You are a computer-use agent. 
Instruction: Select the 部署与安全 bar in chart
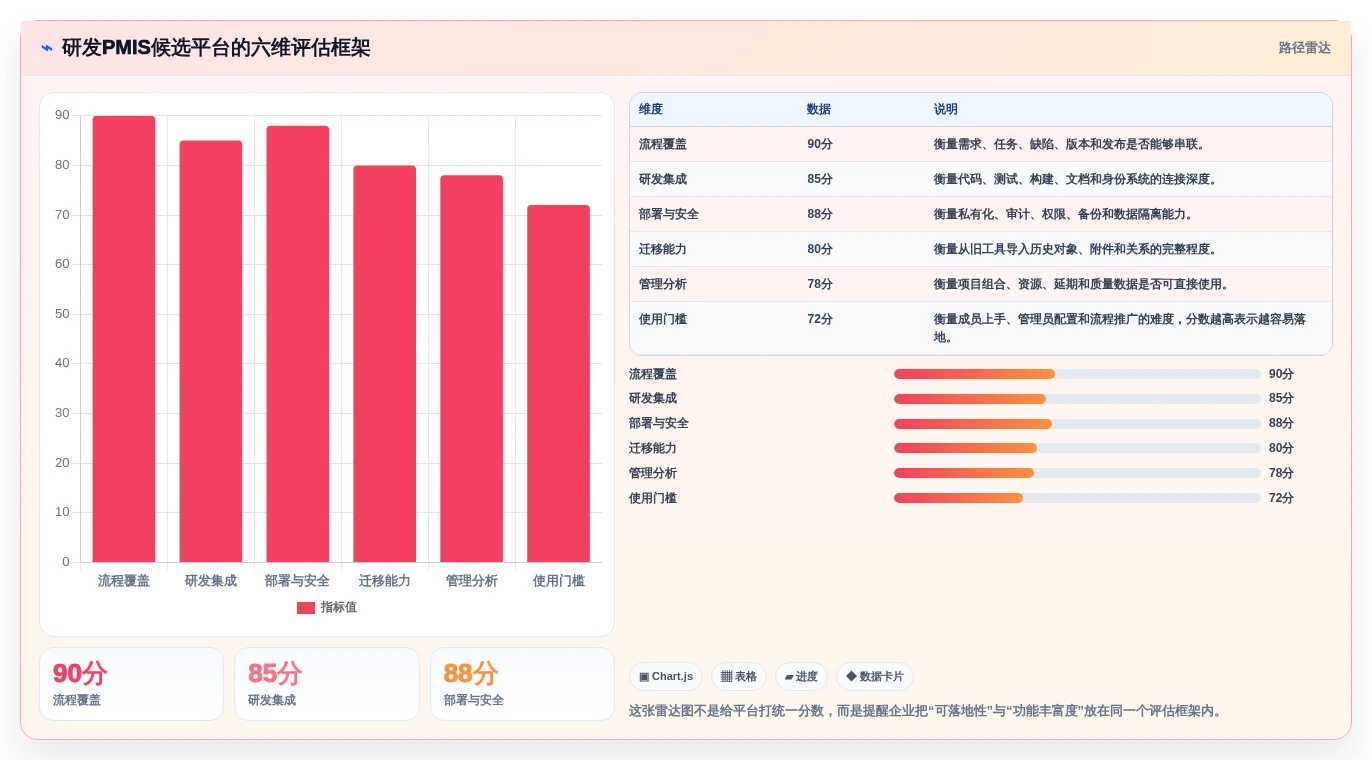coord(298,344)
